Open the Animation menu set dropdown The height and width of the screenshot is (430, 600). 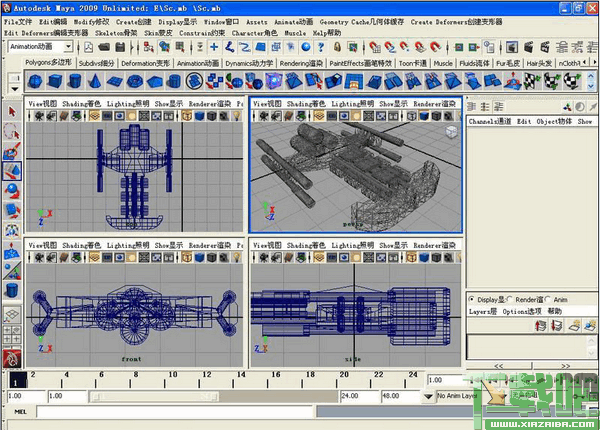click(x=68, y=47)
